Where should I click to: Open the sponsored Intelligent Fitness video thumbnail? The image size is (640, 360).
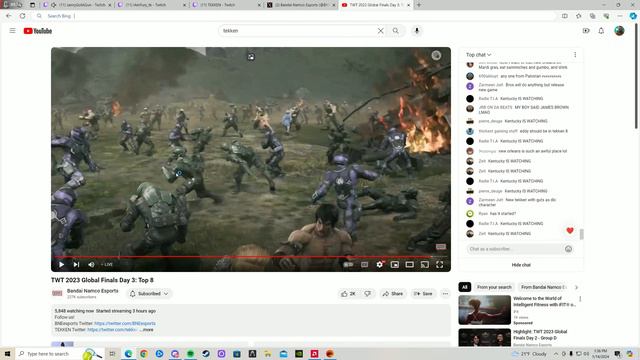[x=484, y=310]
